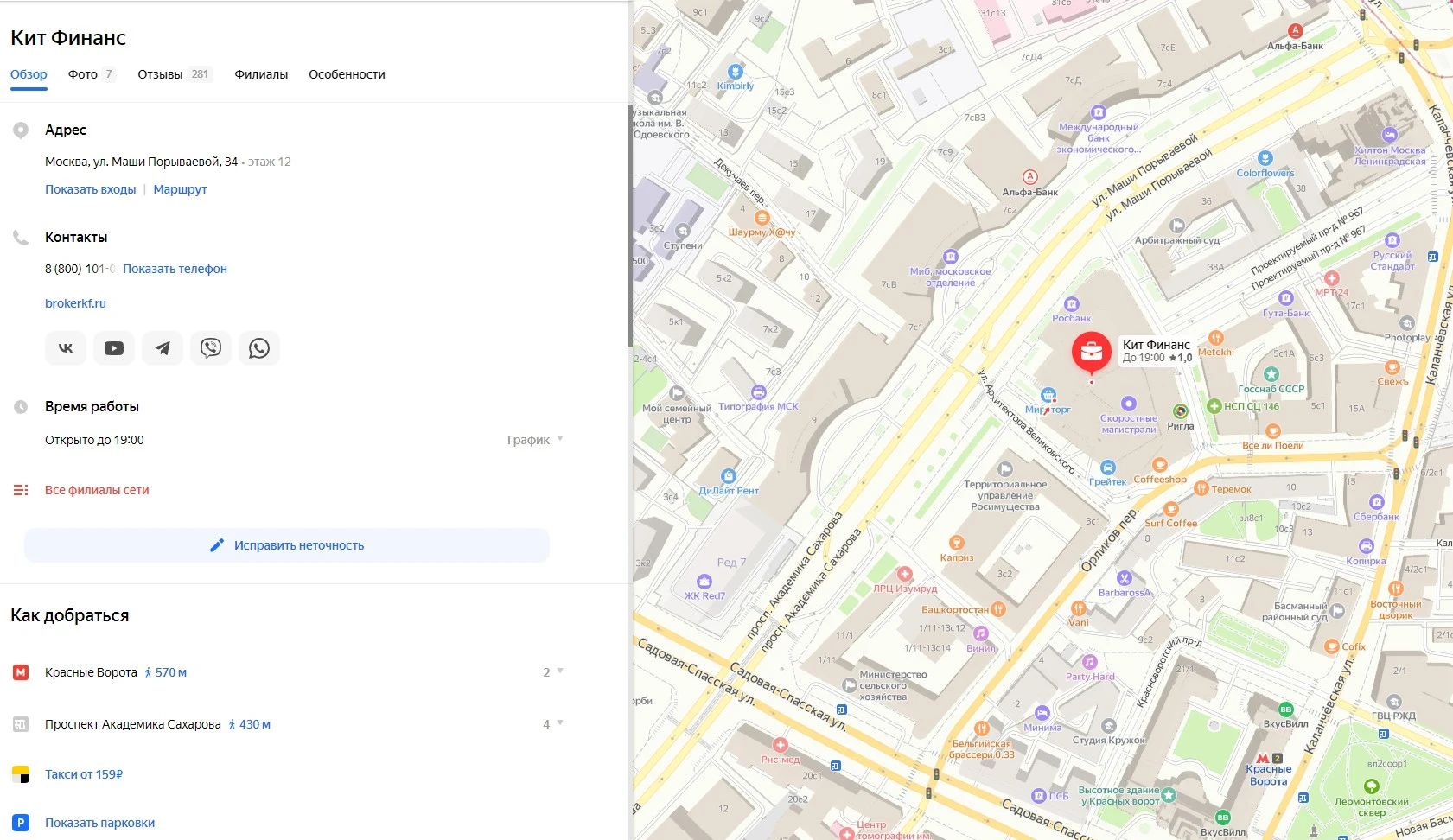The width and height of the screenshot is (1453, 840).
Task: Expand the Проспект Академика Сахарова stop routes
Action: pos(553,724)
